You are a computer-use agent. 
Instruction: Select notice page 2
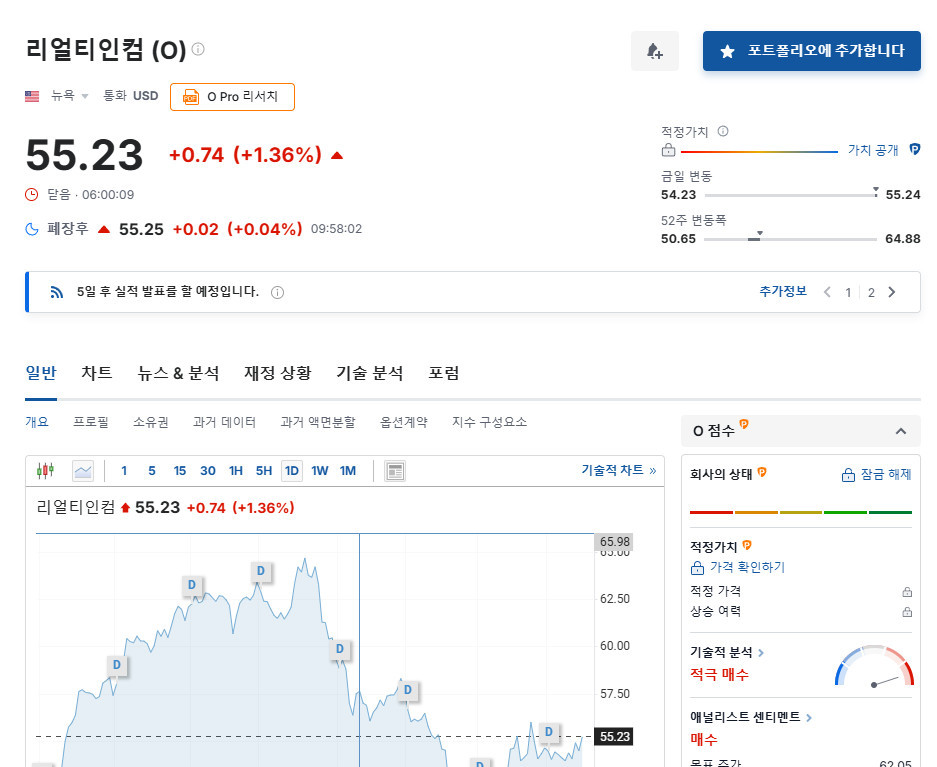tap(871, 293)
